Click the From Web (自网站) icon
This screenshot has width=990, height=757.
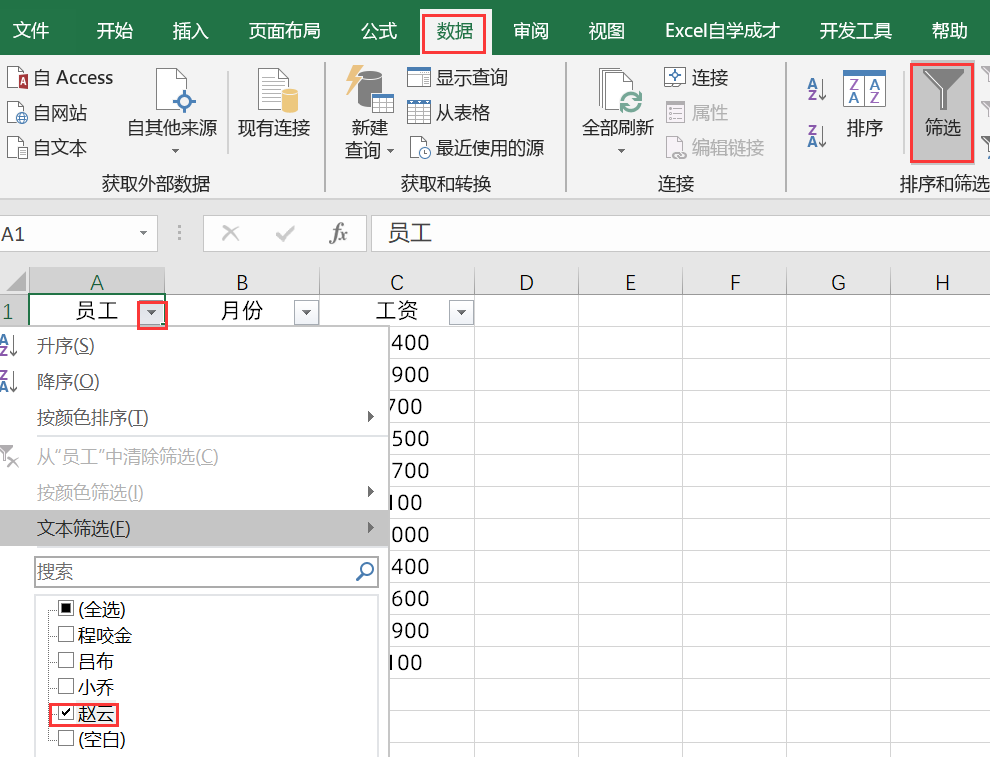click(x=18, y=113)
